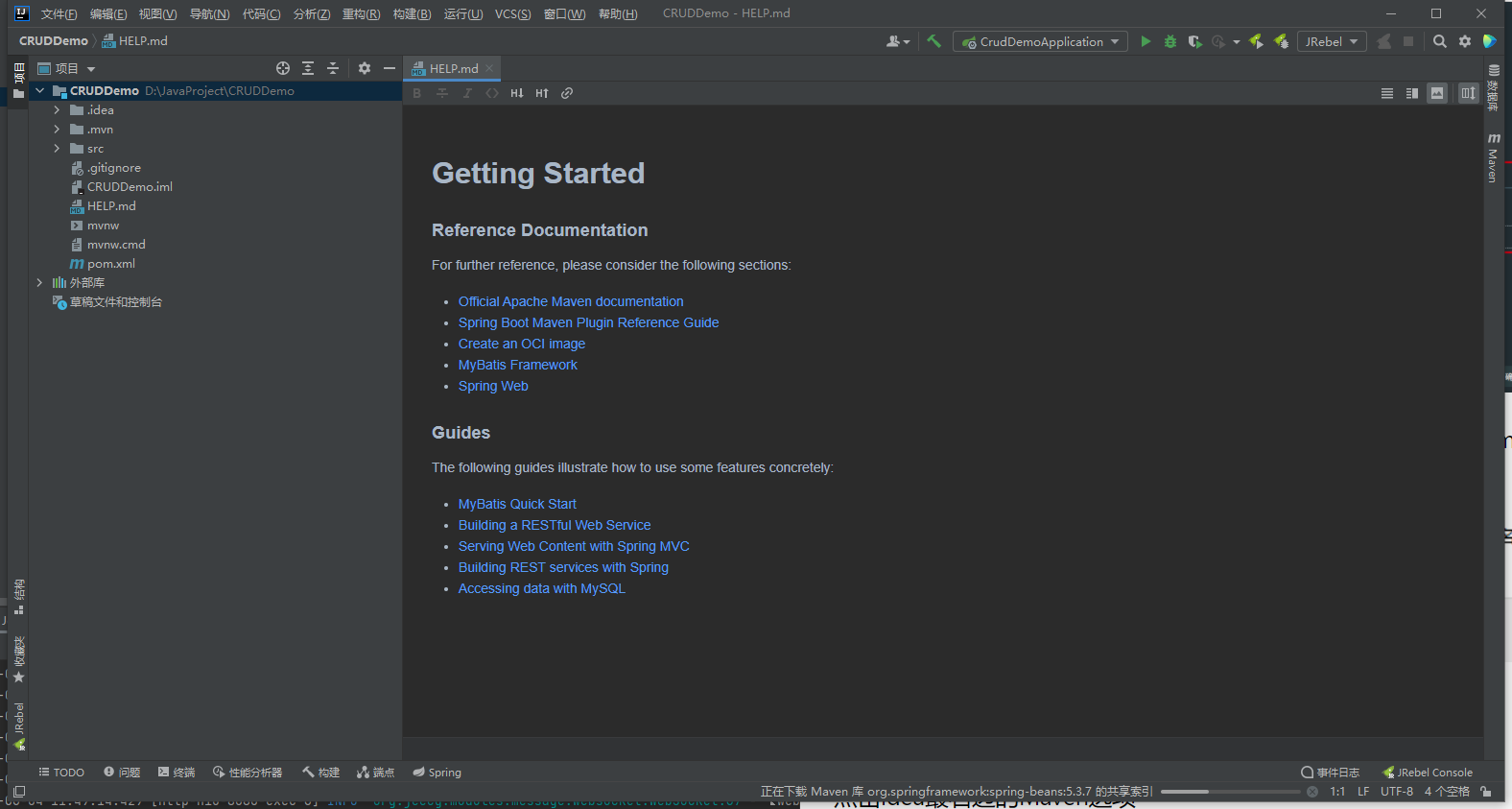
Task: Click the Build project hammer icon
Action: pyautogui.click(x=933, y=41)
